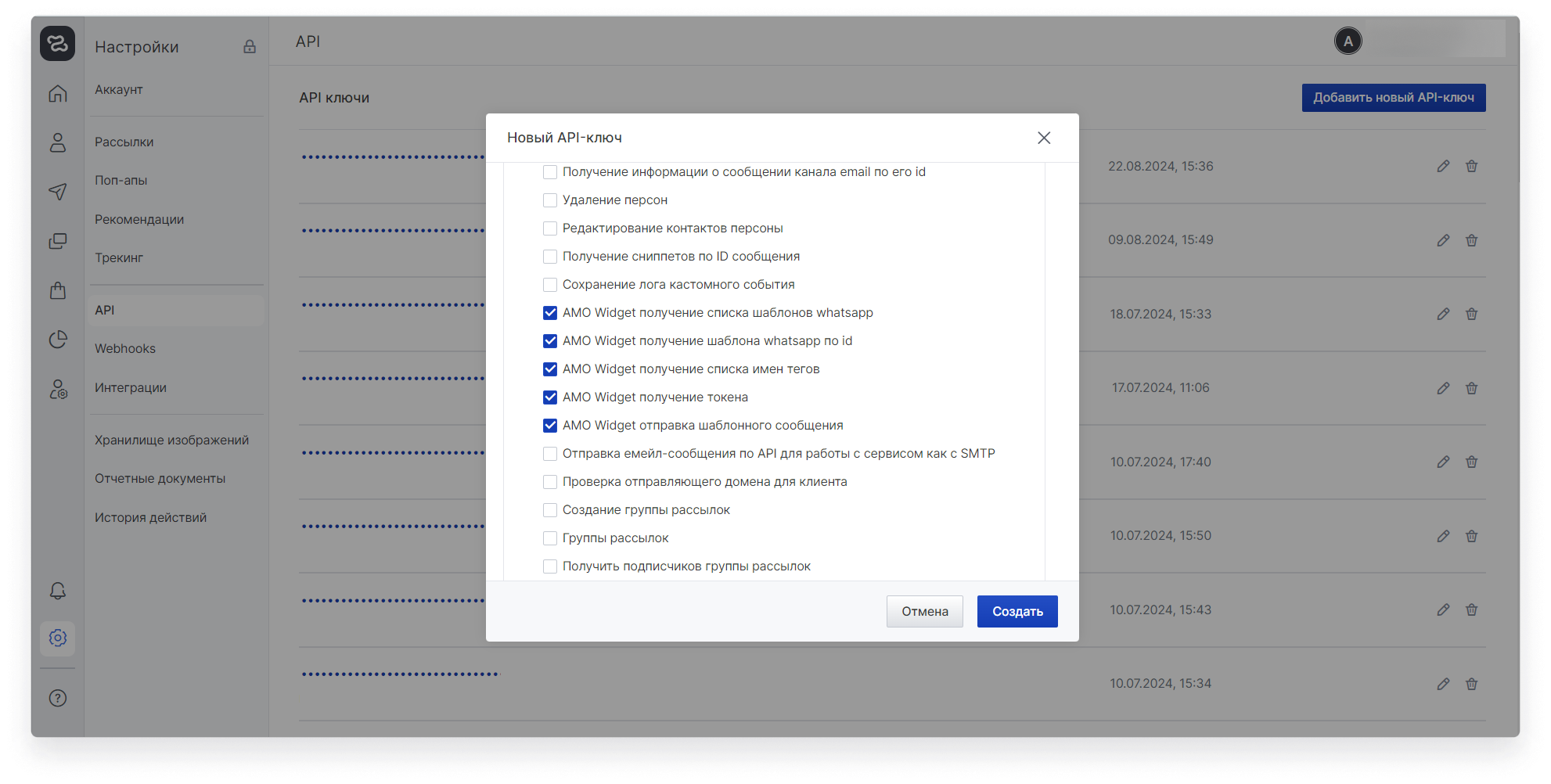Open the Webhooks settings section
Viewport: 1551px width, 784px height.
tap(125, 349)
